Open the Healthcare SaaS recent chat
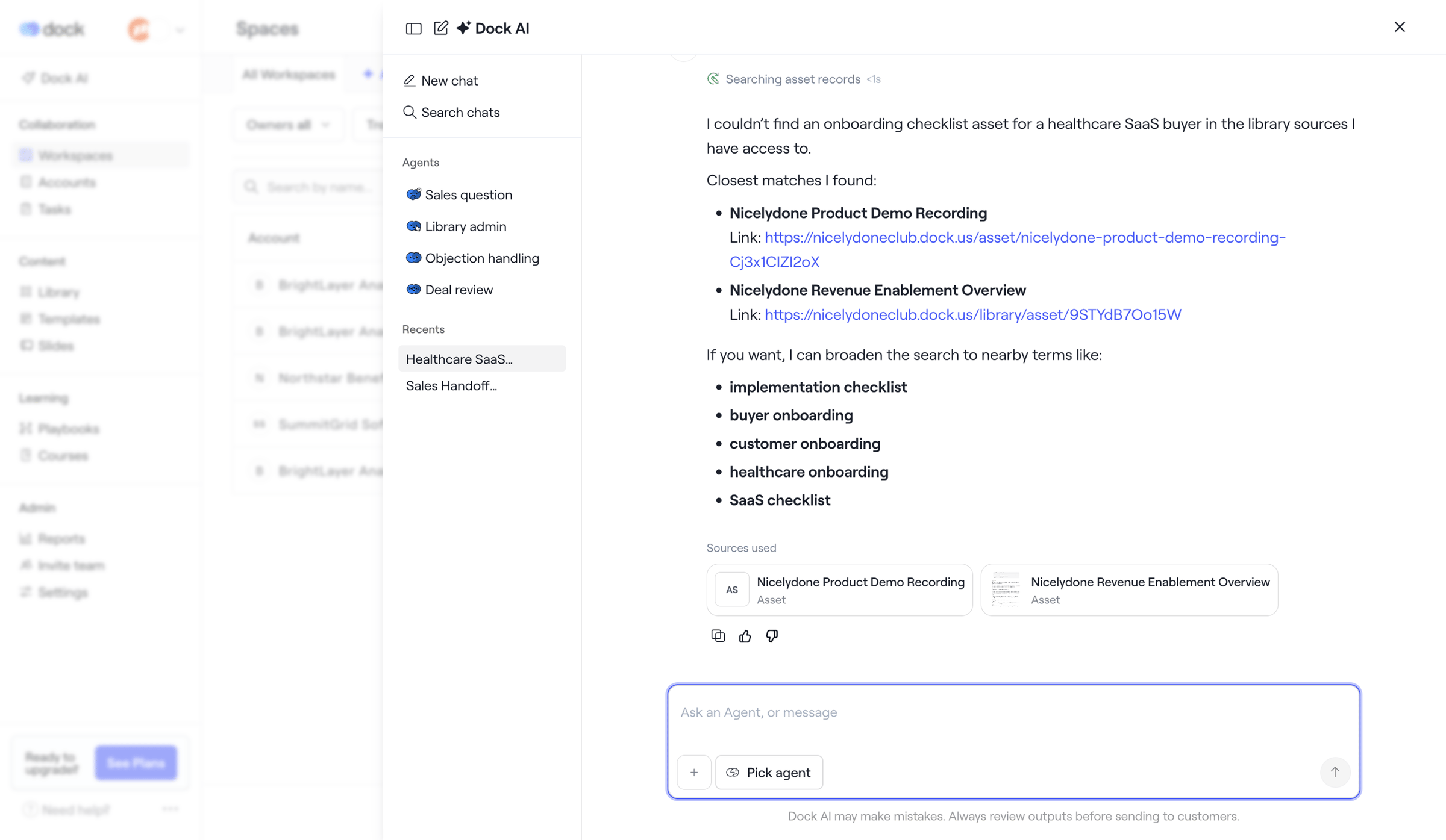 coord(482,359)
